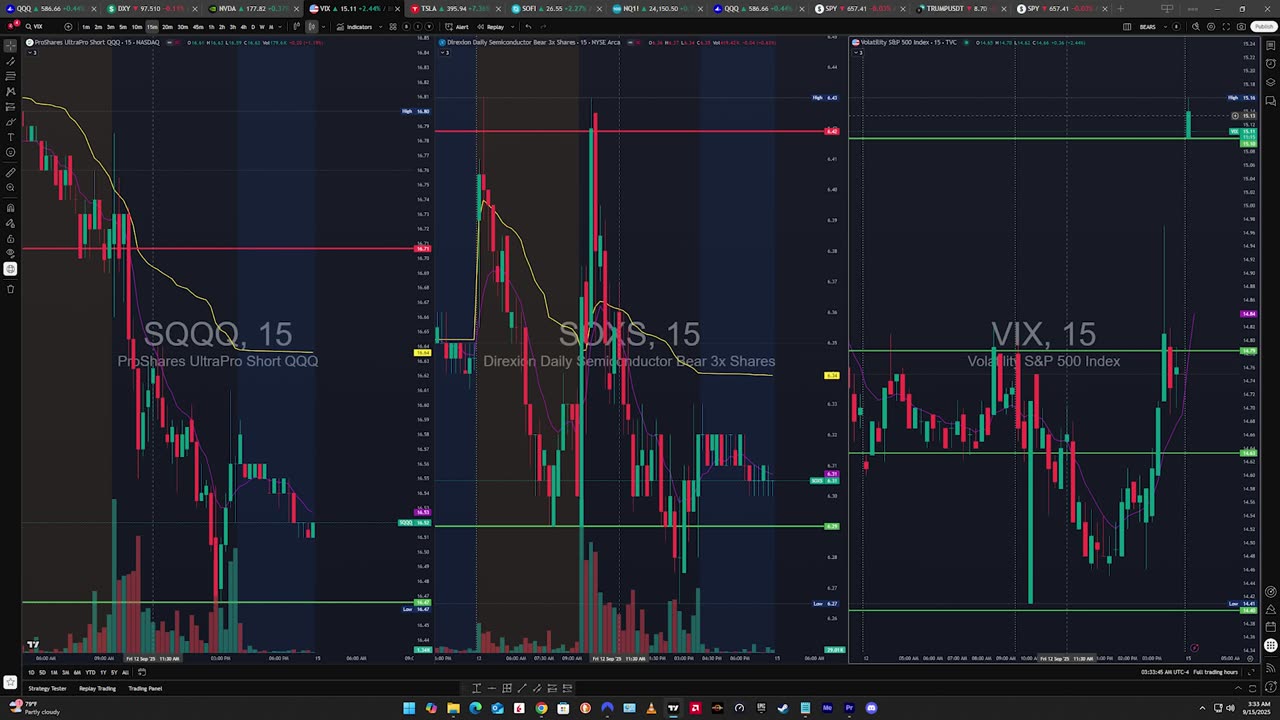This screenshot has width=1280, height=720.
Task: Open the Strategy Tester panel
Action: [48, 688]
